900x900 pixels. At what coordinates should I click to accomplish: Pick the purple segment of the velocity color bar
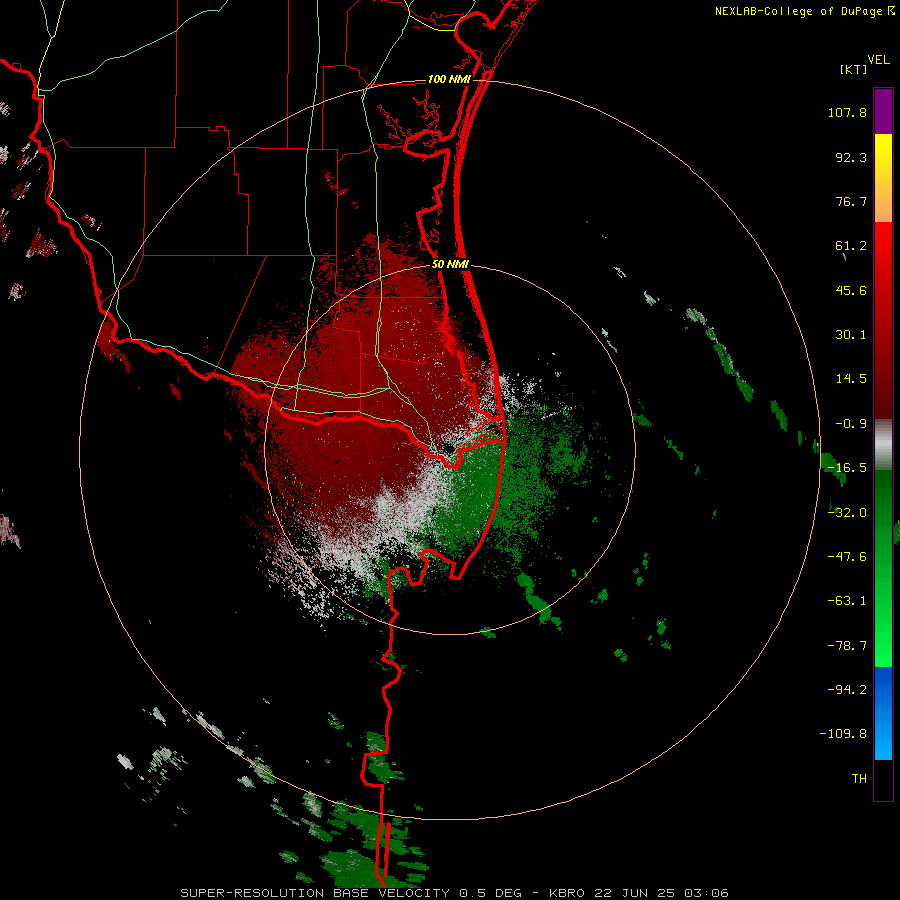(x=883, y=112)
